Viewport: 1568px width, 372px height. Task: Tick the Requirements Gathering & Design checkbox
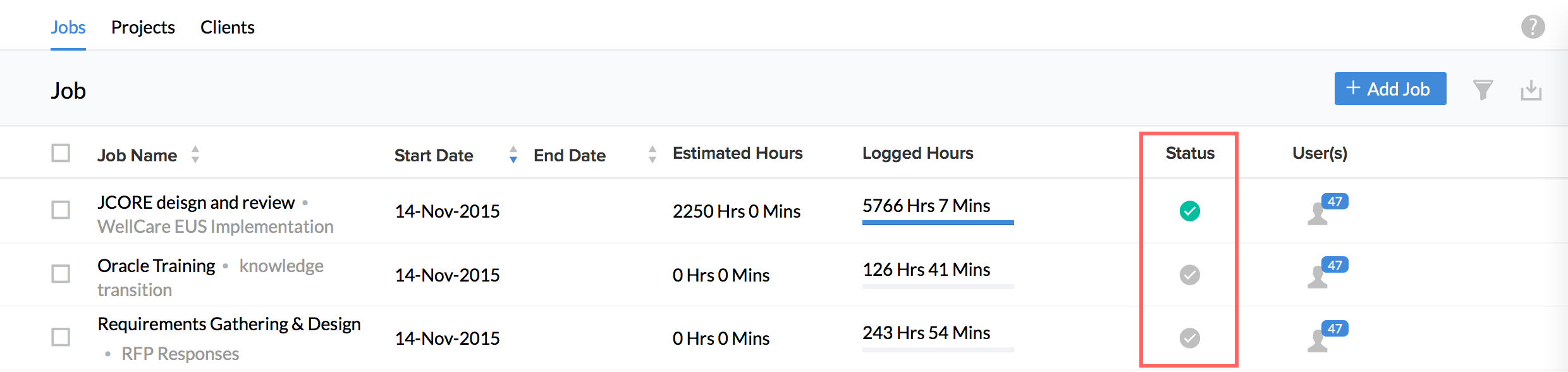point(61,337)
